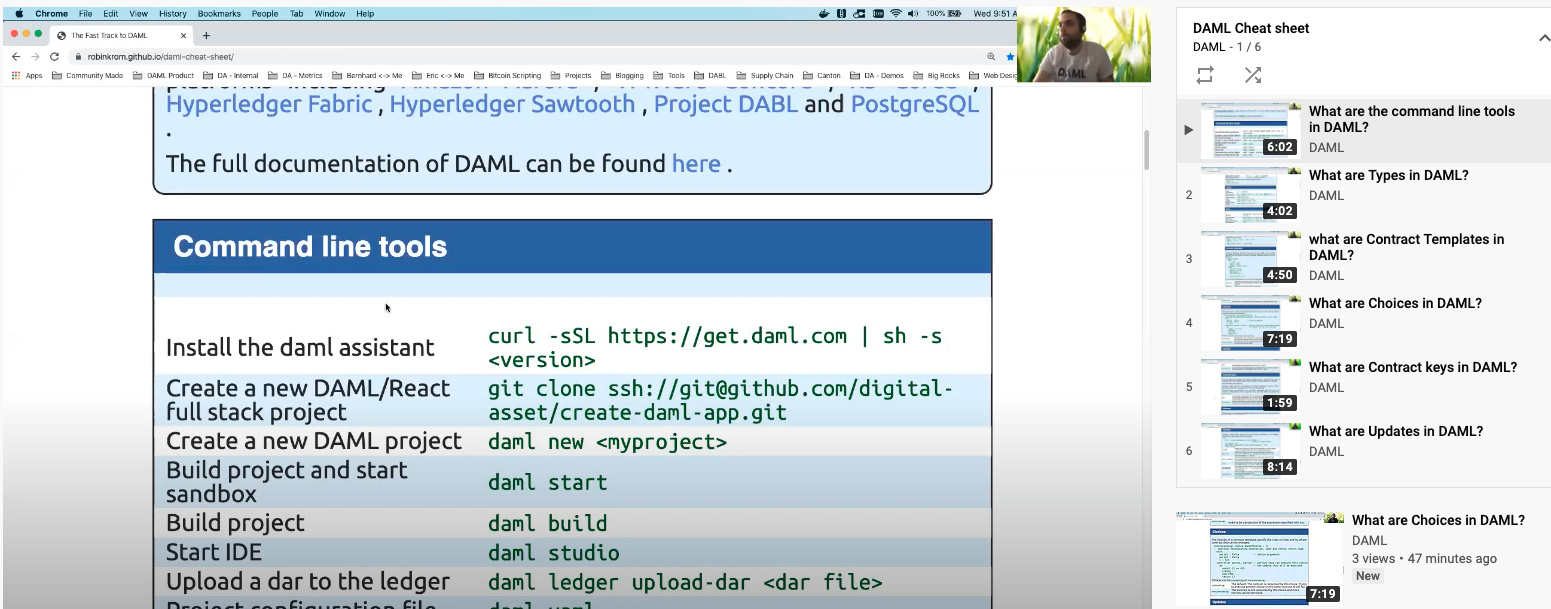
Task: Select the 'daml studio' command text
Action: [x=553, y=553]
